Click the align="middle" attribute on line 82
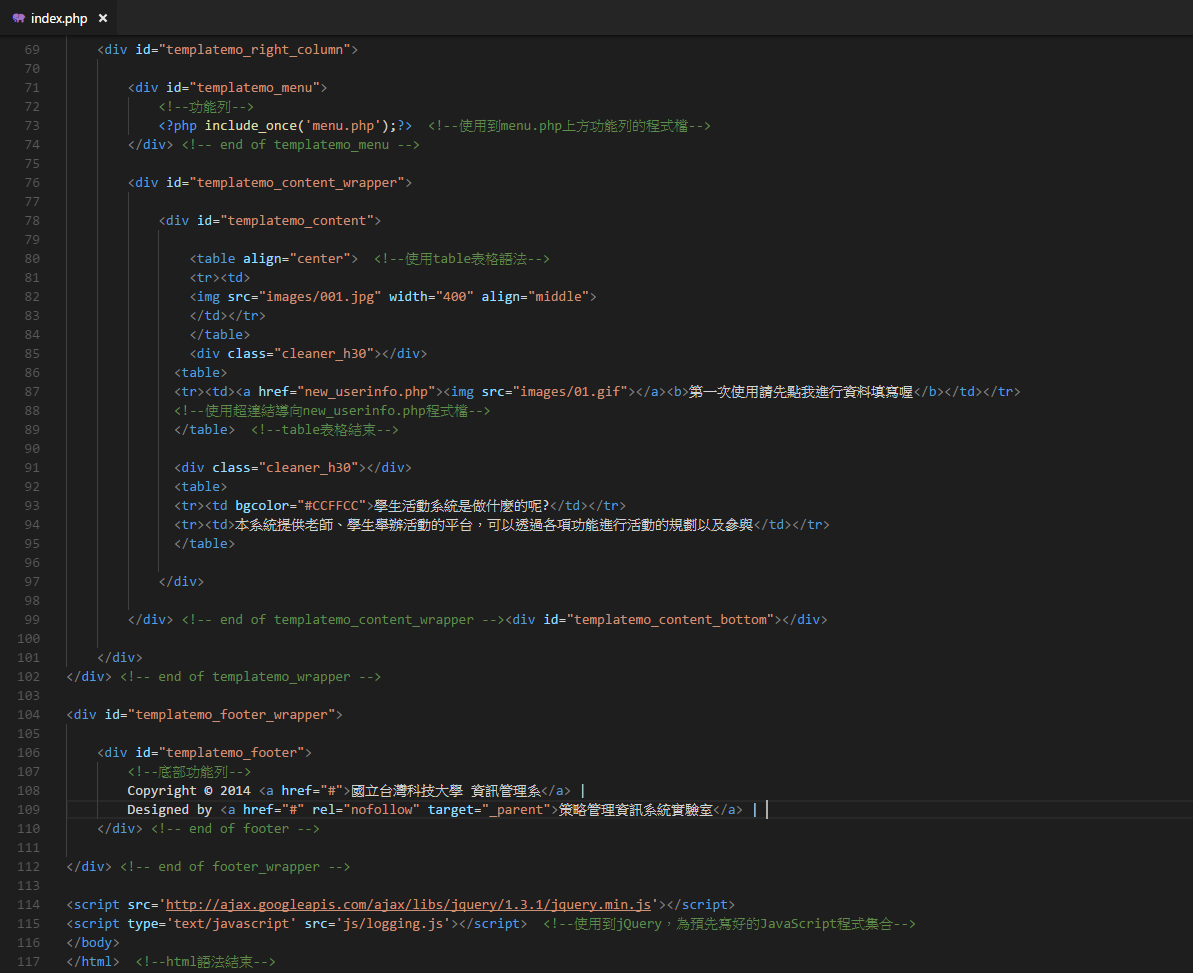This screenshot has width=1193, height=973. 535,297
